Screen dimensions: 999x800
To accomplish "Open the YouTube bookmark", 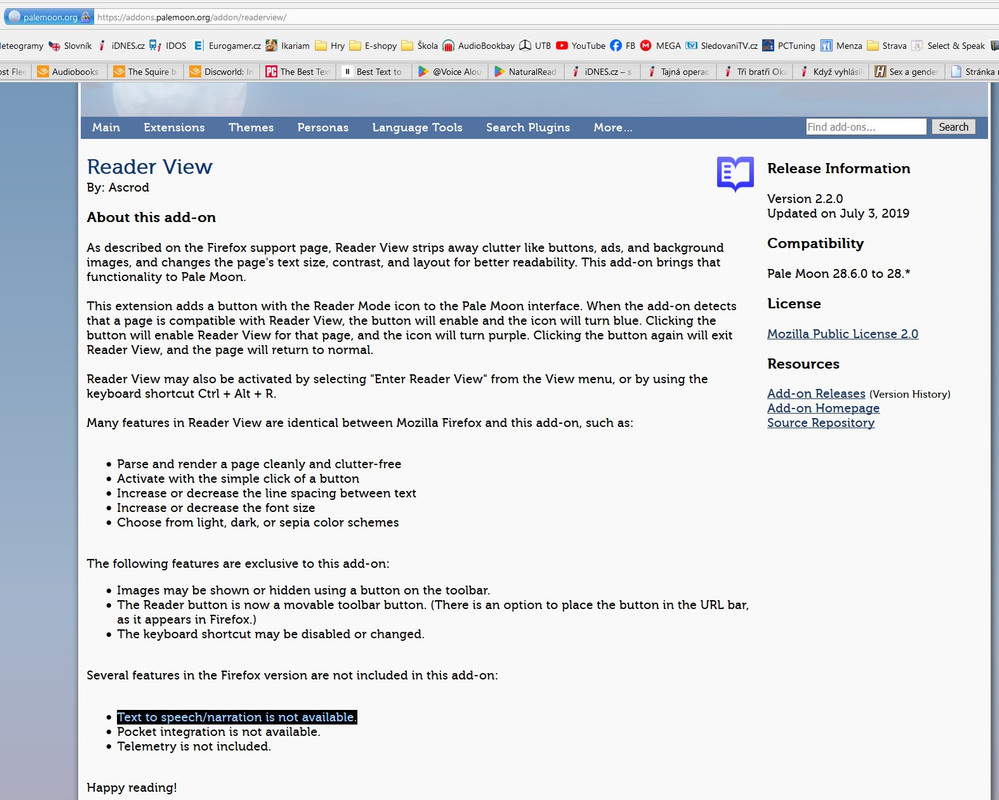I will point(580,46).
